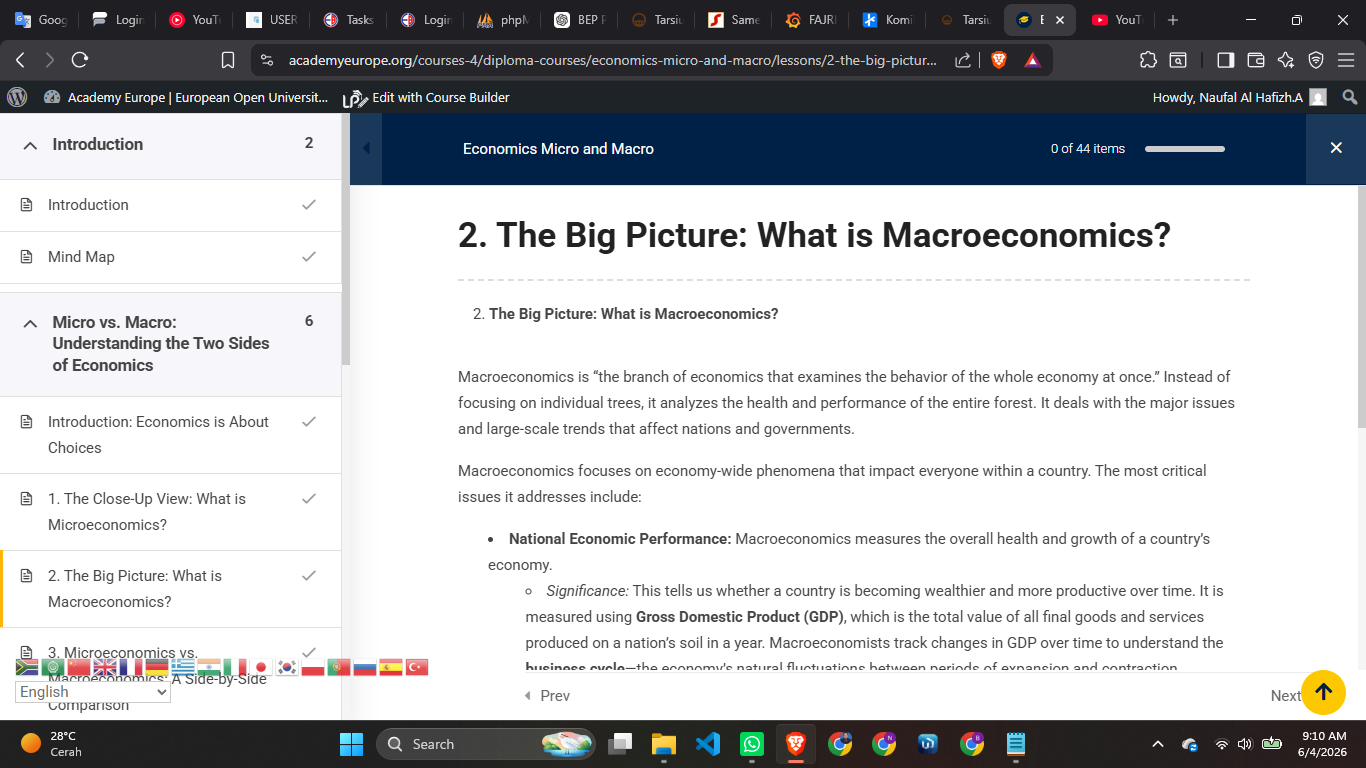Collapse the Introduction section

click(31, 145)
